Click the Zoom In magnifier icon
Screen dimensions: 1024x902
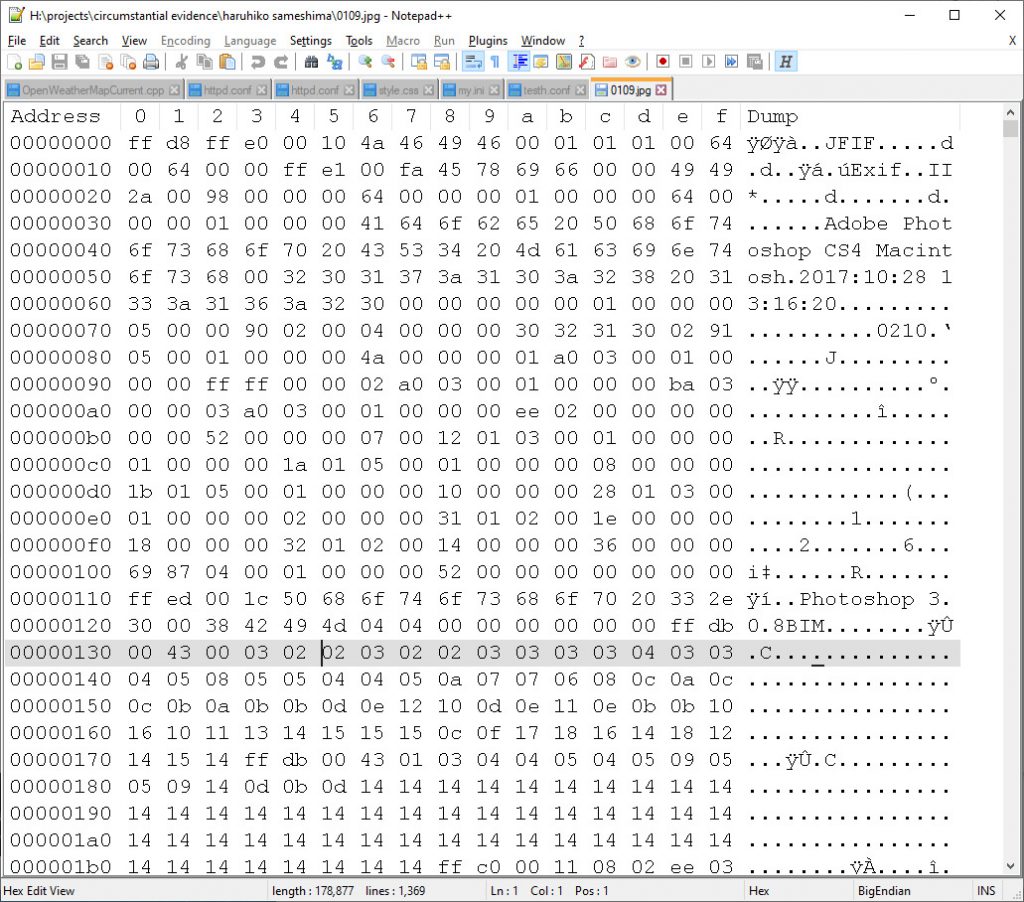(x=365, y=62)
